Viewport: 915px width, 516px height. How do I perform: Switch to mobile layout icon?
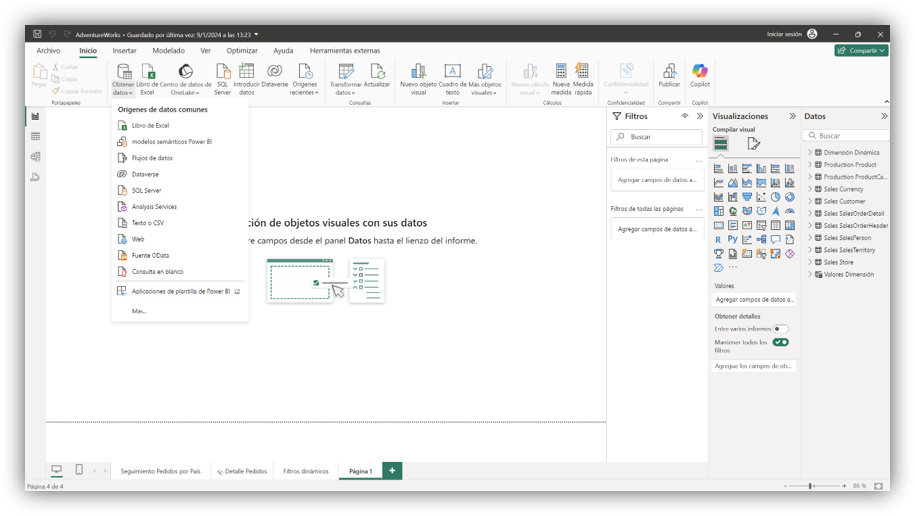79,470
